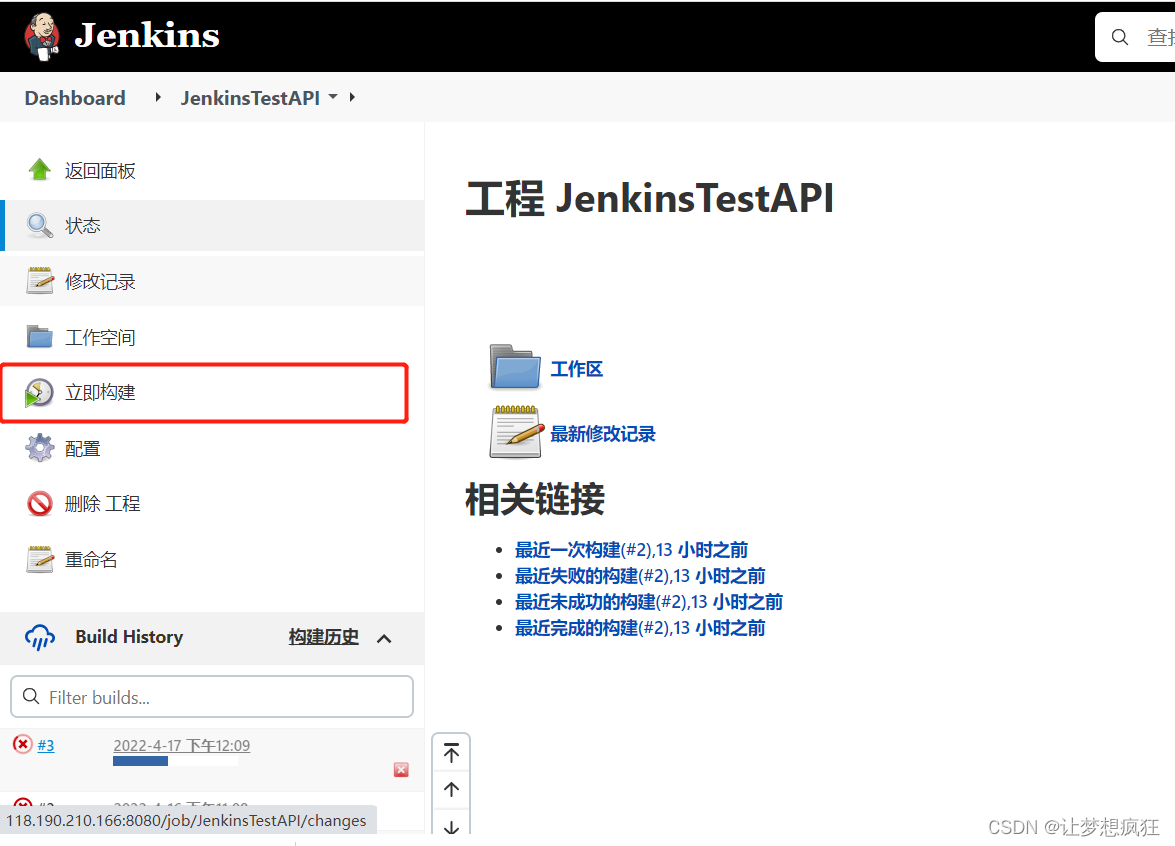
Task: Click the notepad icon beside 最新修改记录
Action: pyautogui.click(x=516, y=432)
